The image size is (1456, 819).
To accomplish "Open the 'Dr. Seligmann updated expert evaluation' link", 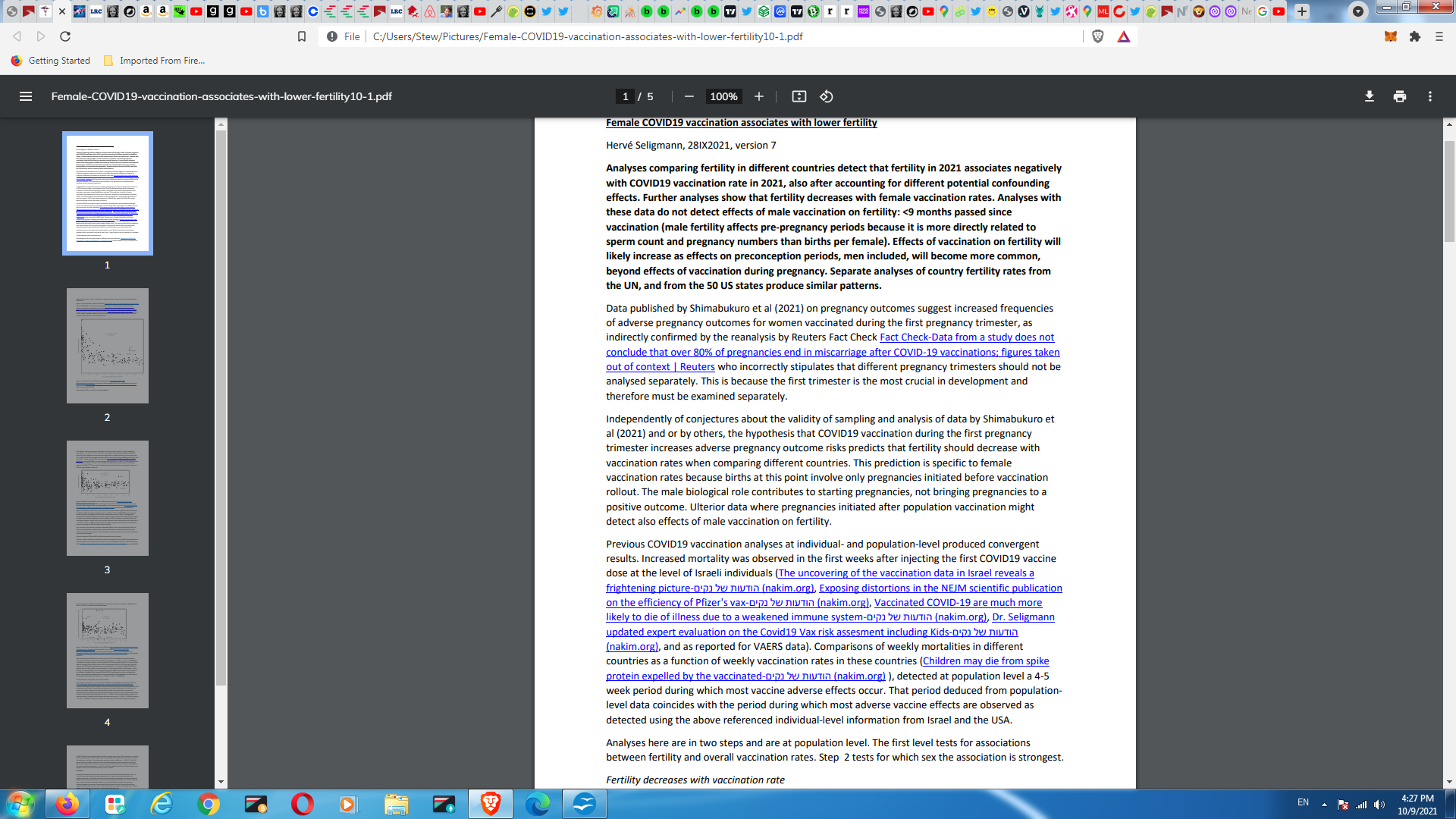I will pyautogui.click(x=830, y=632).
